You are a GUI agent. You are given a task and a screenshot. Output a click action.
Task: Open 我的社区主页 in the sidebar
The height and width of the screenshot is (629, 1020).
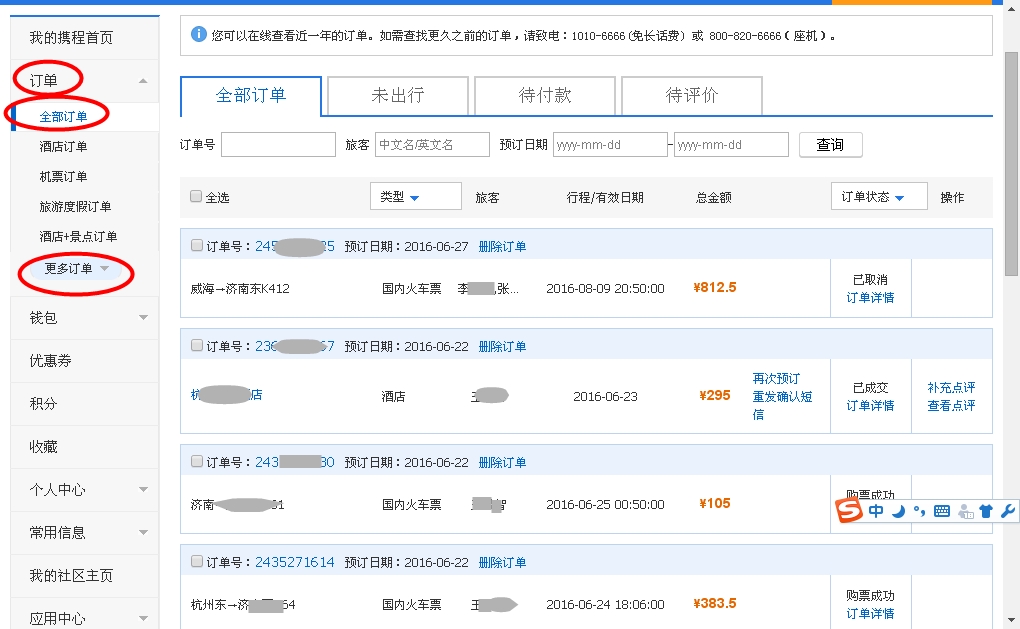tap(71, 575)
